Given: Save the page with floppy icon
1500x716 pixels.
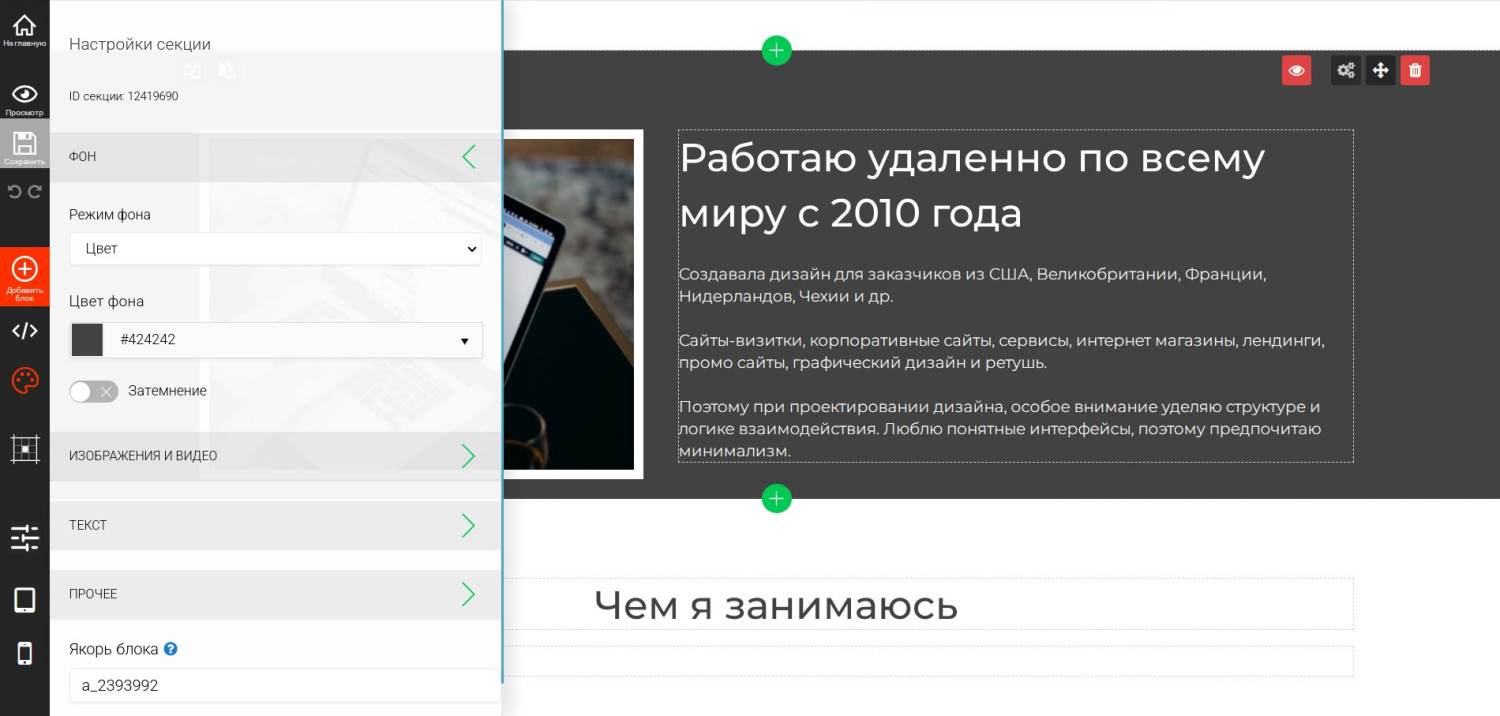Looking at the screenshot, I should (x=24, y=147).
